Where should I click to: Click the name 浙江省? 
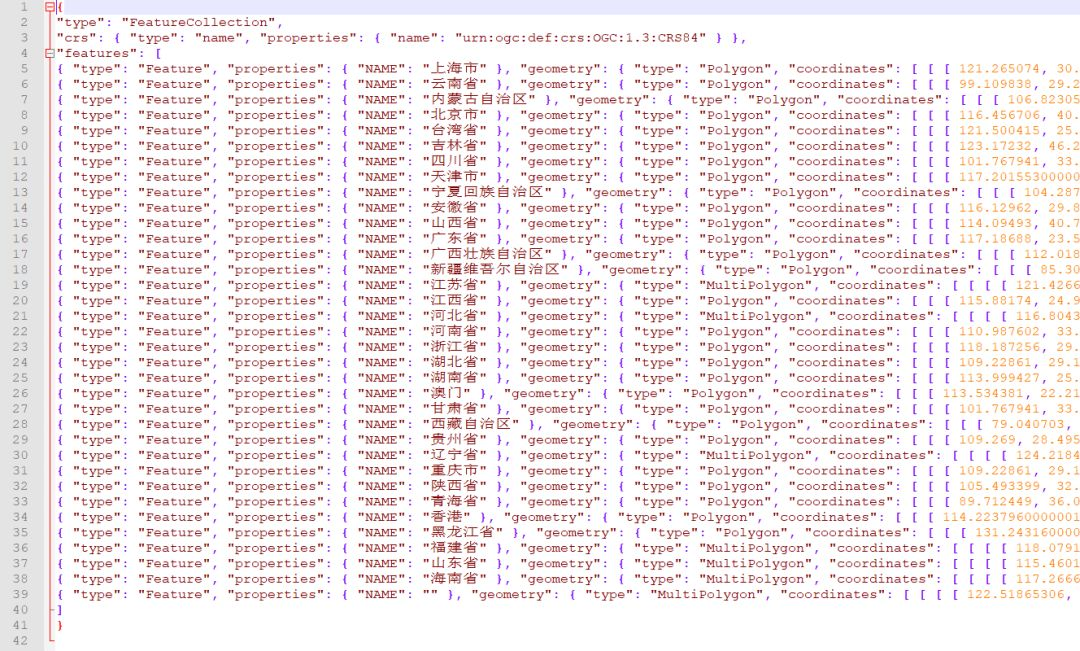454,347
